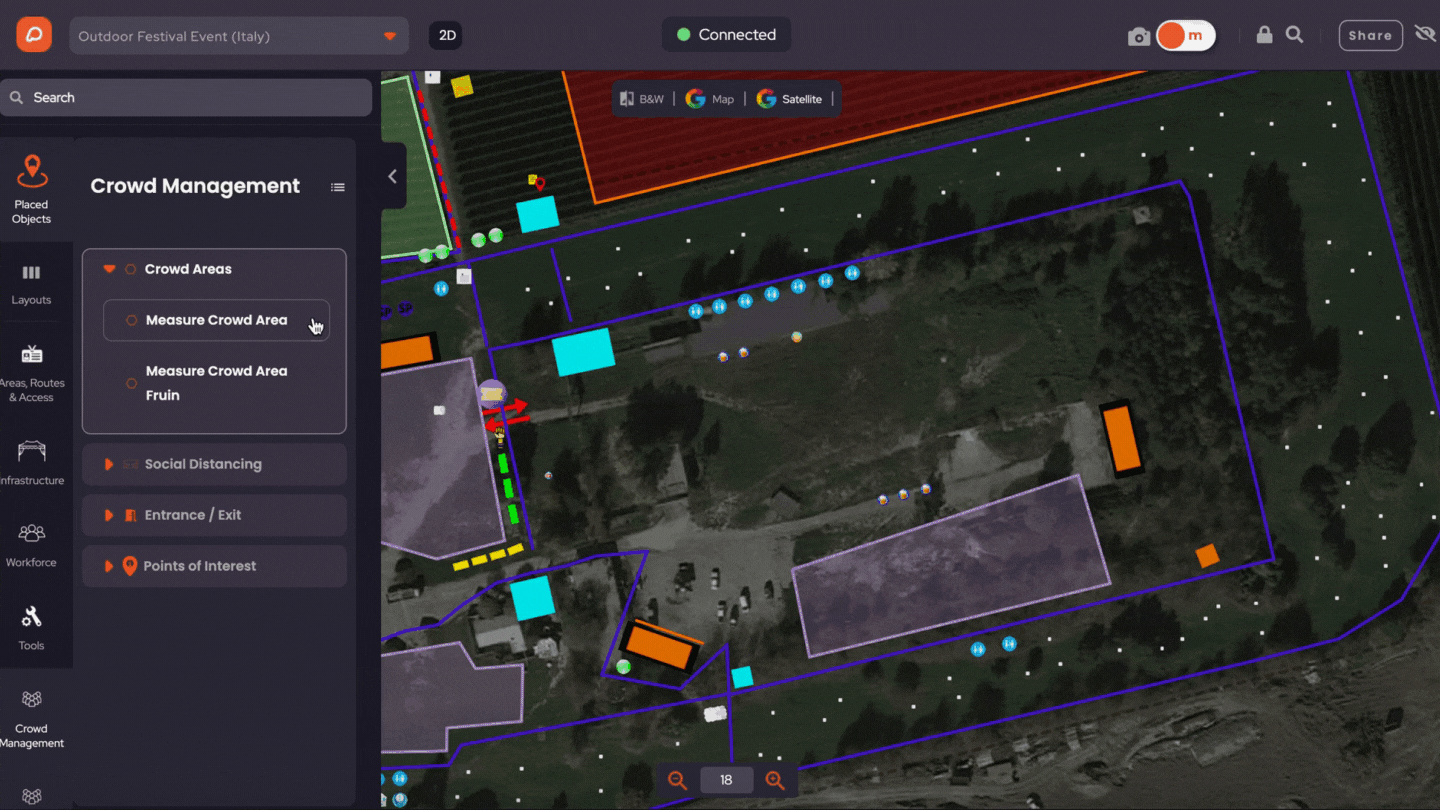Open the Placed Objects tab
1440x810 pixels.
pos(32,189)
